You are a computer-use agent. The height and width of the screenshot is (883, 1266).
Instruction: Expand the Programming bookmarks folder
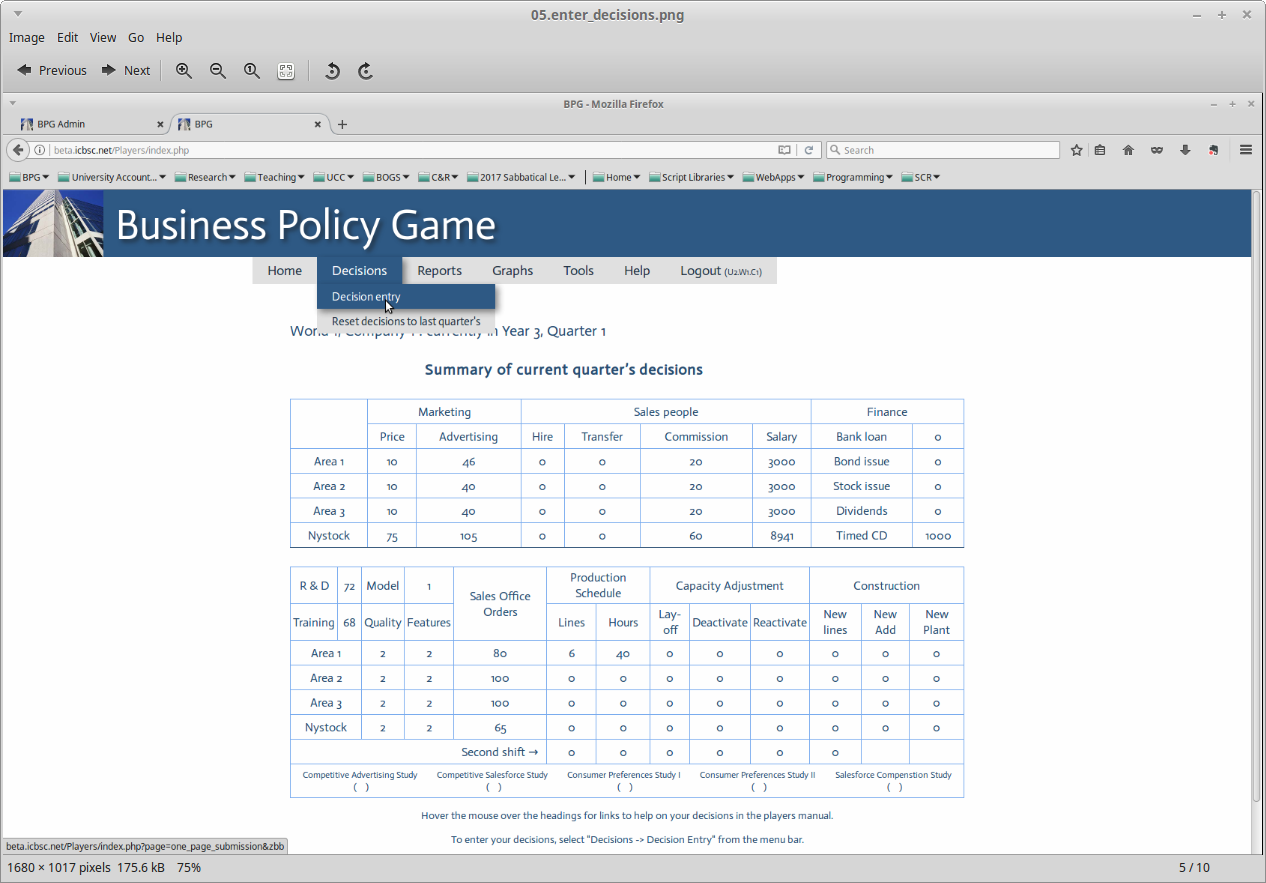(853, 177)
